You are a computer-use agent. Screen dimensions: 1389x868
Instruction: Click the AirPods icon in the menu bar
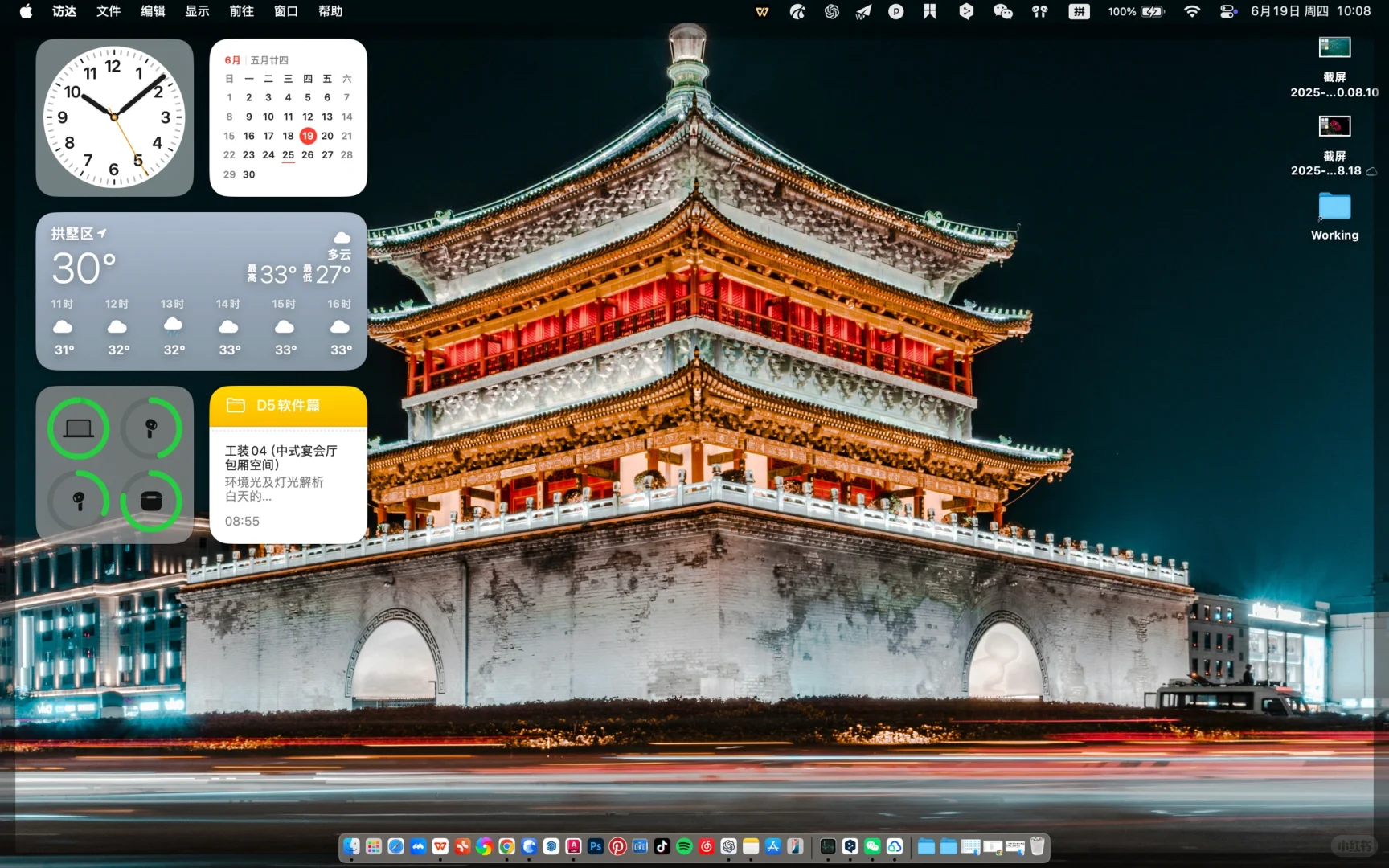click(x=1040, y=11)
